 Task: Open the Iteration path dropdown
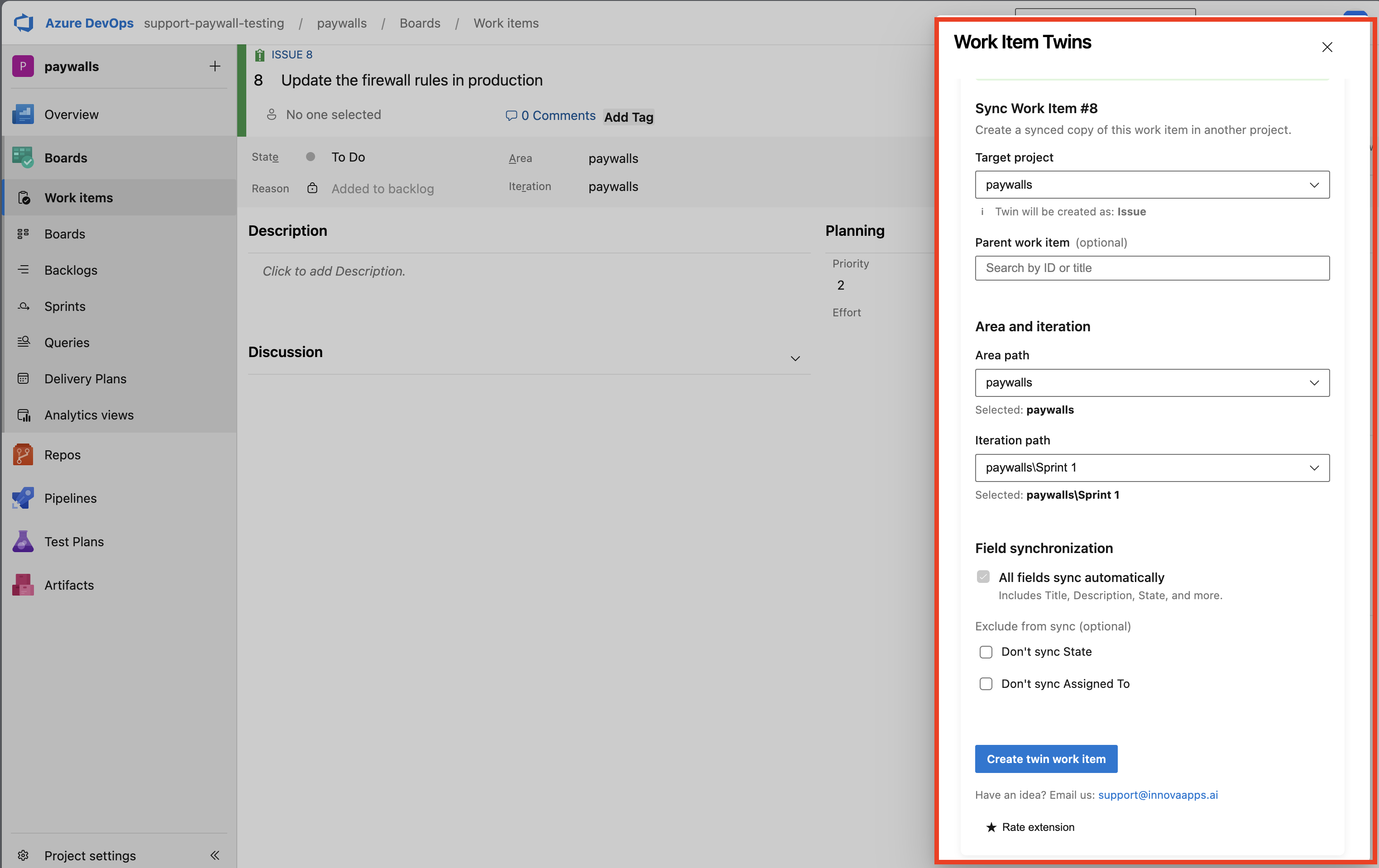[1152, 467]
